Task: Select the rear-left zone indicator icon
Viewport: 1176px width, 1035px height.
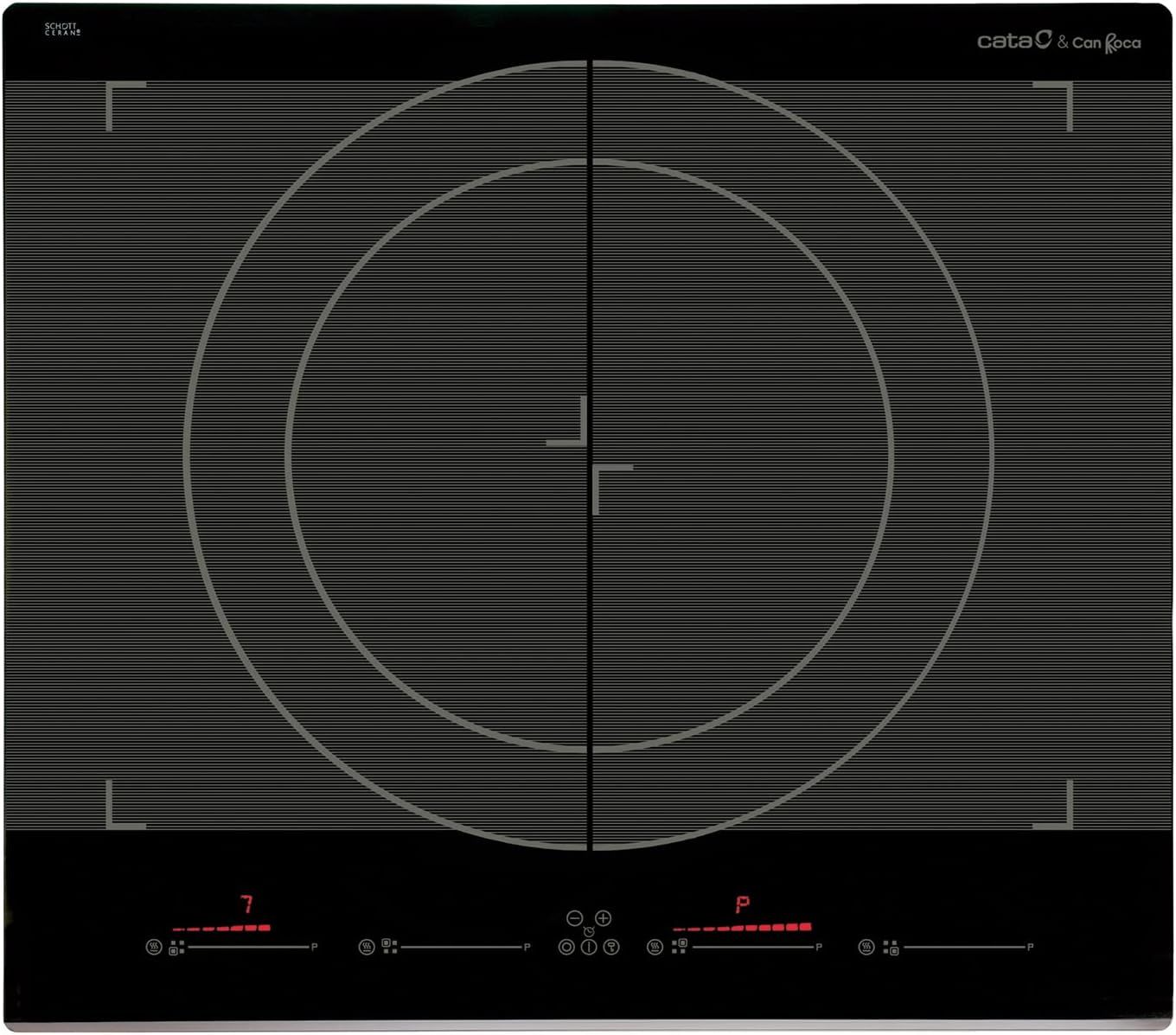Action: point(390,947)
